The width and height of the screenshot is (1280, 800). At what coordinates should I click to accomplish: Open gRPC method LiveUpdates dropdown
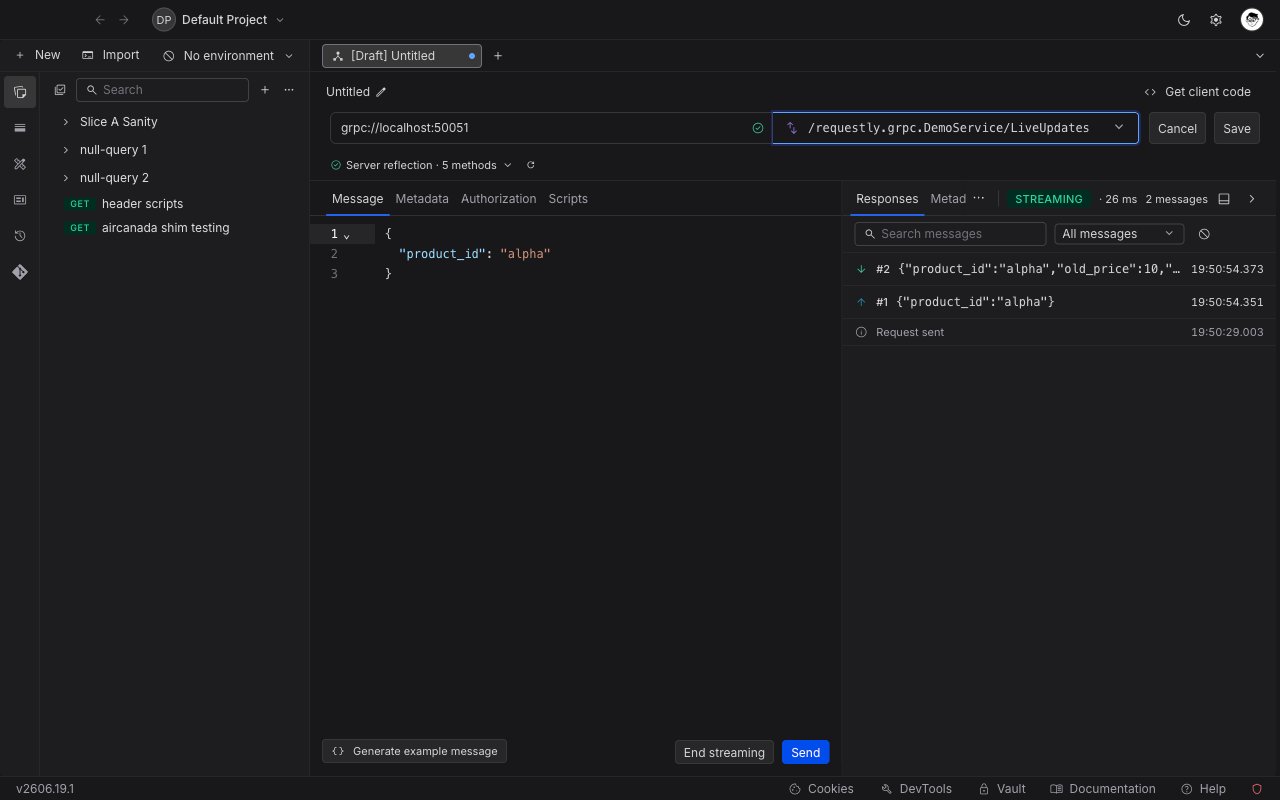[x=955, y=128]
